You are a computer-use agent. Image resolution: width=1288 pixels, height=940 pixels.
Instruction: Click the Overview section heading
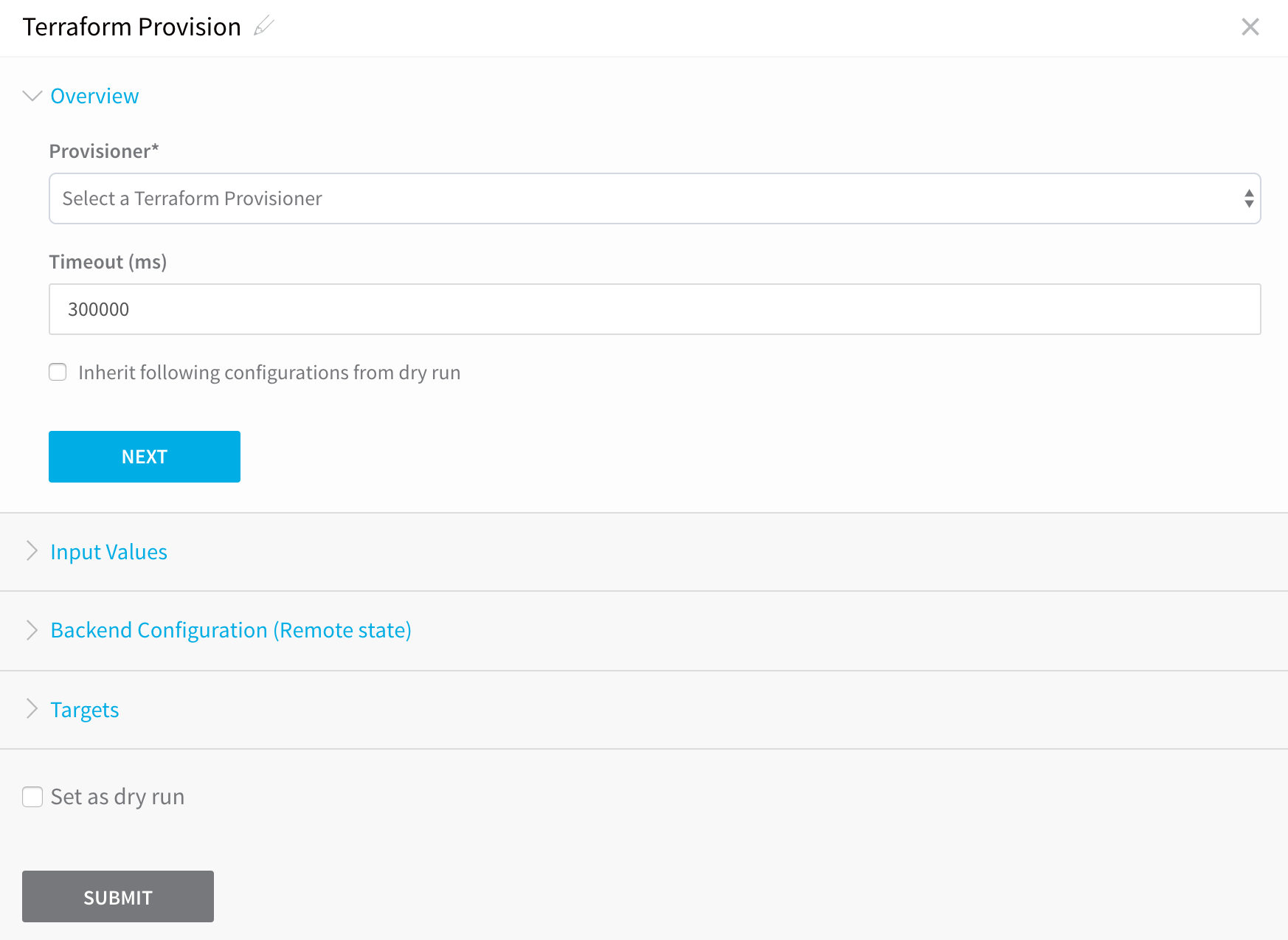[x=94, y=96]
